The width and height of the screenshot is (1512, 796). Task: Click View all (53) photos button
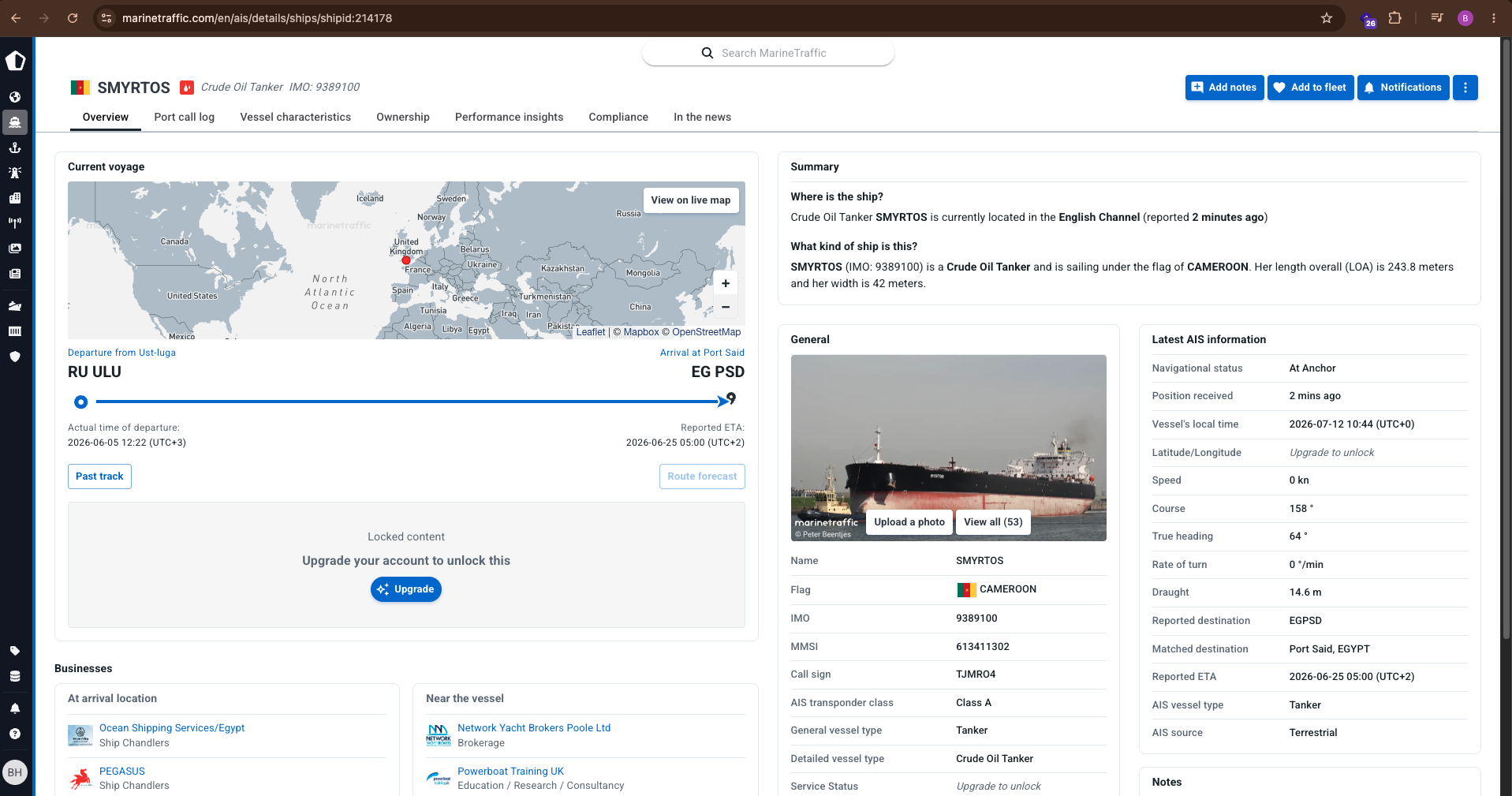[993, 522]
